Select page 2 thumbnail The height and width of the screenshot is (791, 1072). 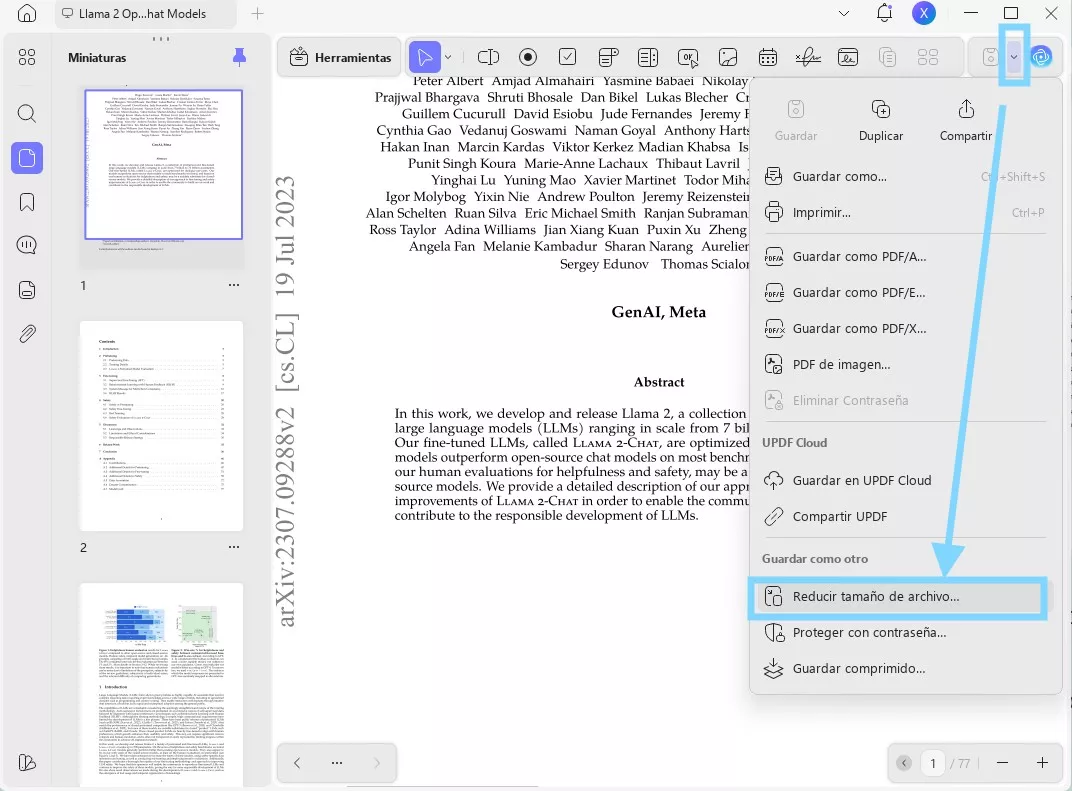[161, 425]
